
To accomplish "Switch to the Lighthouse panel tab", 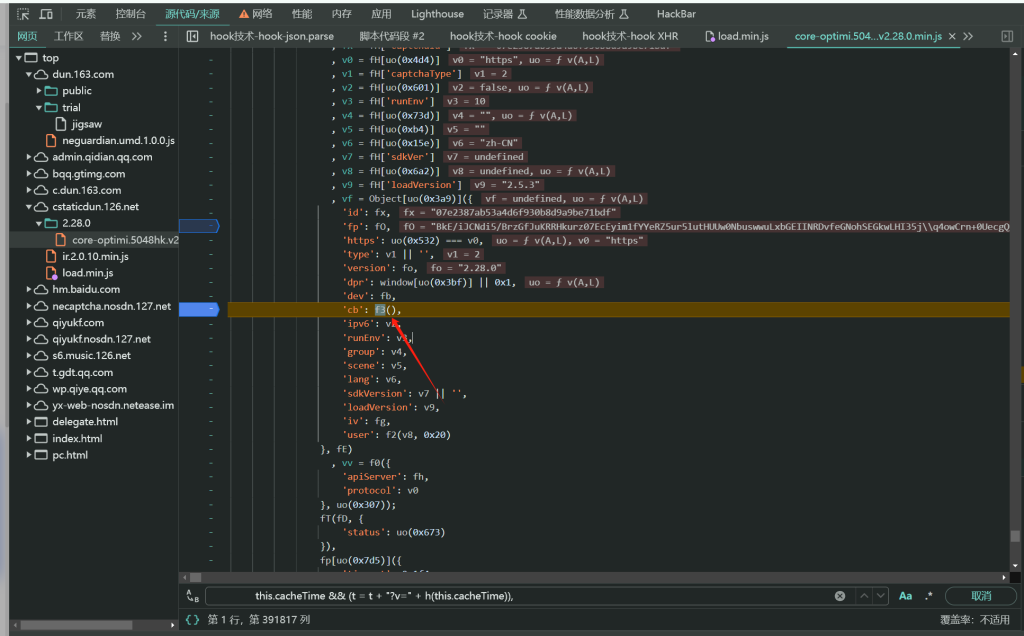I will click(x=437, y=14).
